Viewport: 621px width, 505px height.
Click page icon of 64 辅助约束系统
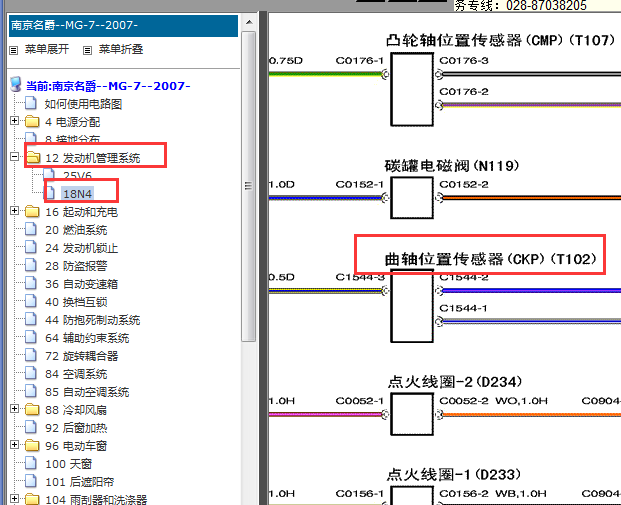[31, 337]
